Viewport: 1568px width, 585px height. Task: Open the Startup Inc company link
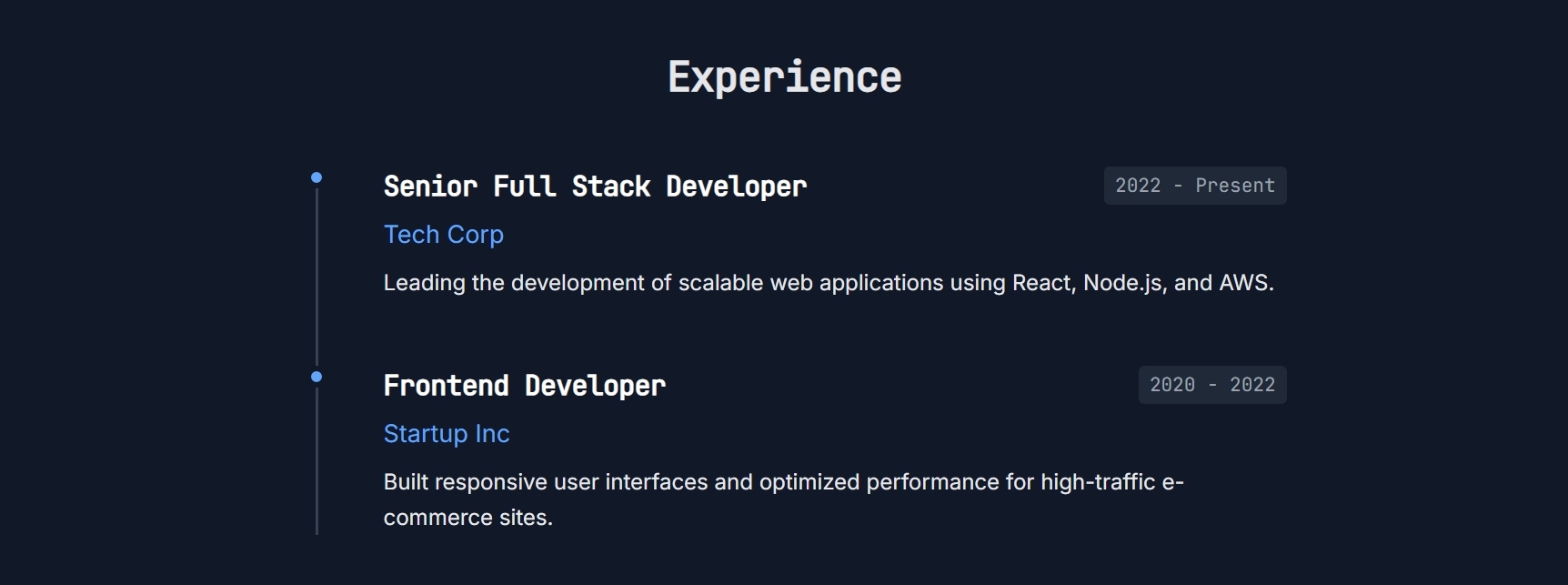[446, 434]
